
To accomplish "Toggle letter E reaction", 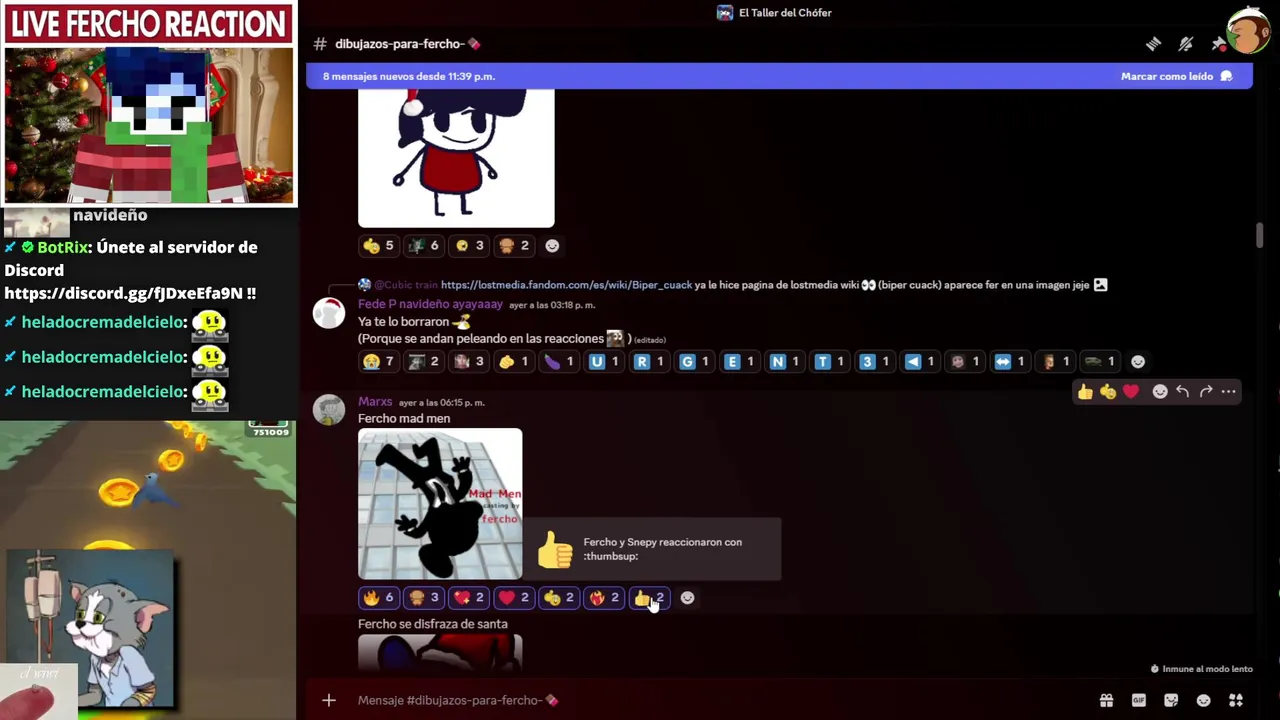I will (739, 361).
